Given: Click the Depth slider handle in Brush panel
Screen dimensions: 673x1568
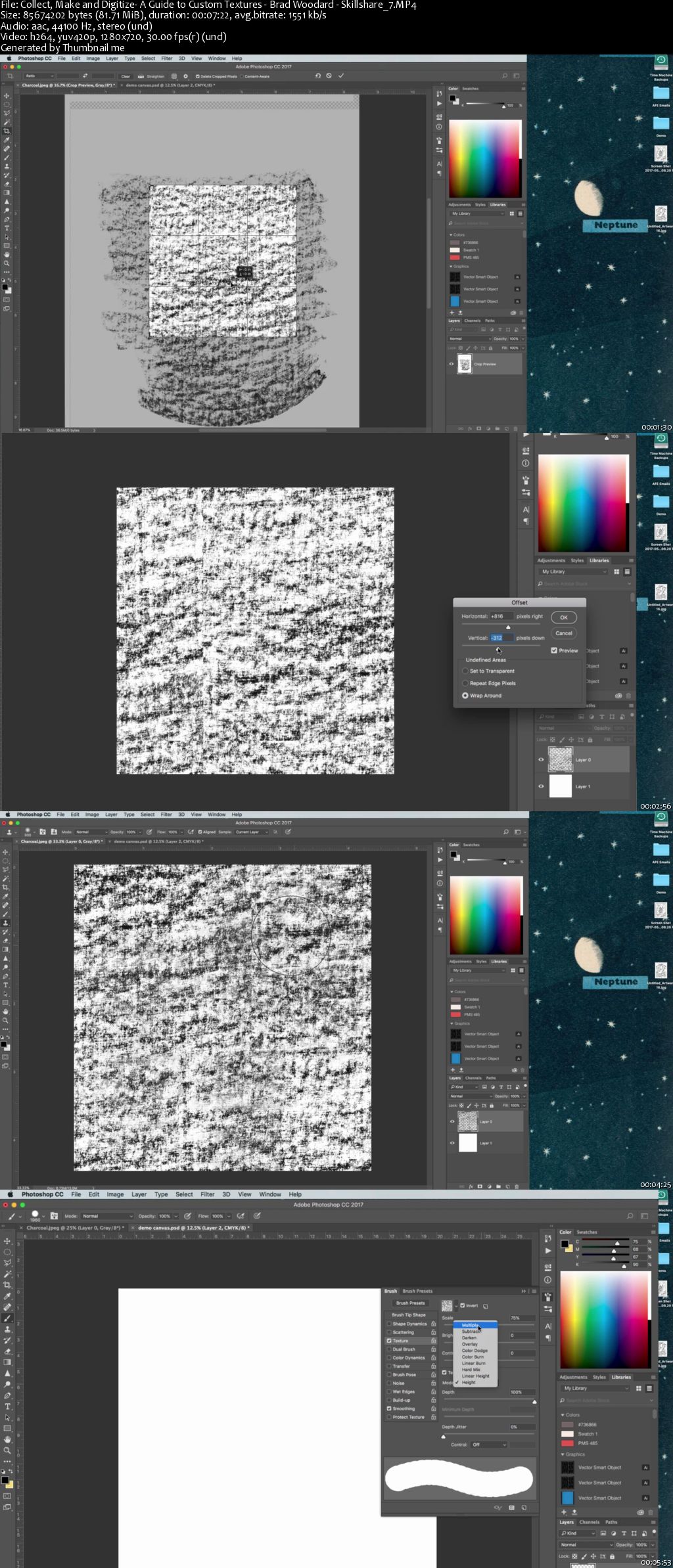Looking at the screenshot, I should 534,1402.
